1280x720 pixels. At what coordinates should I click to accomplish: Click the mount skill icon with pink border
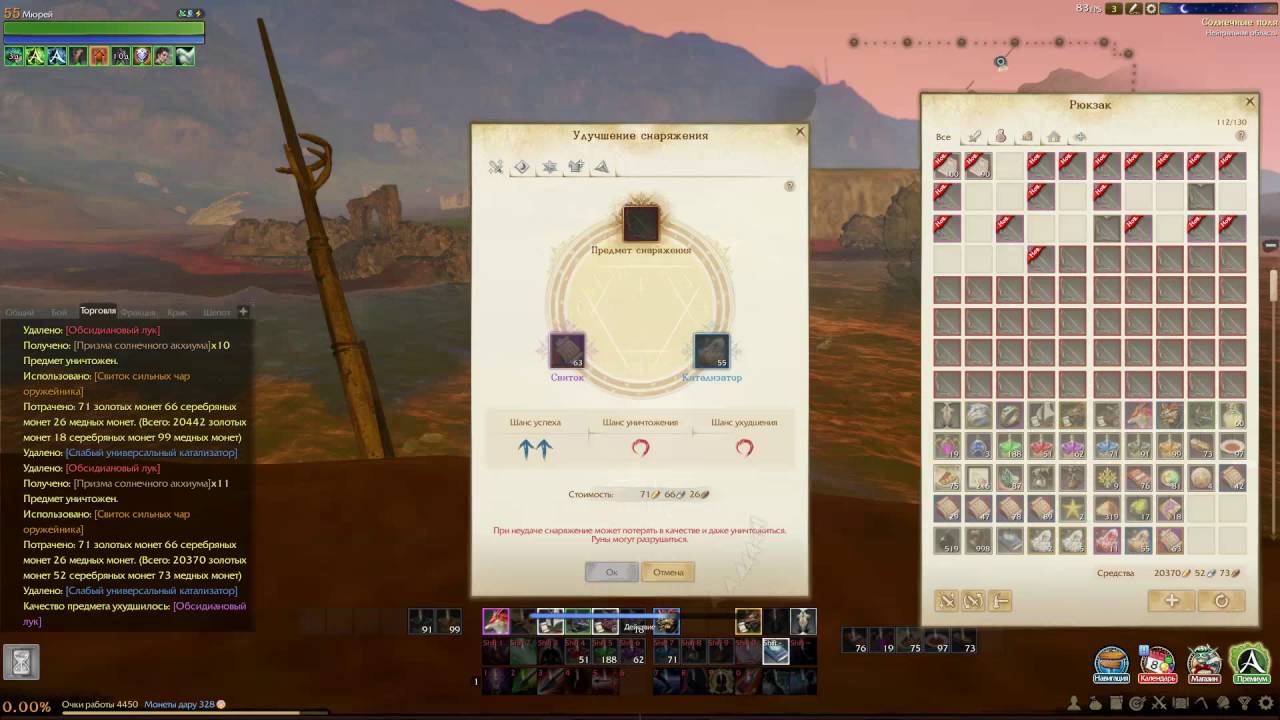pyautogui.click(x=496, y=622)
